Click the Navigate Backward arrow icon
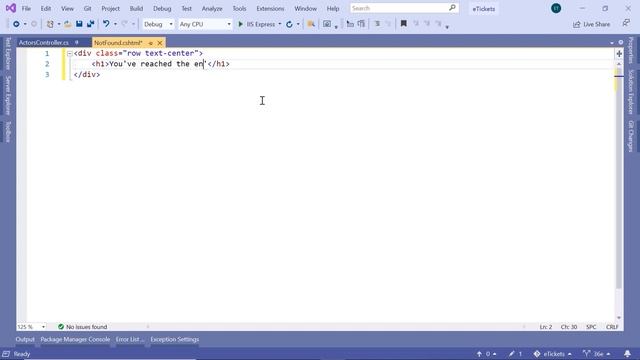The width and height of the screenshot is (640, 360). coord(16,24)
